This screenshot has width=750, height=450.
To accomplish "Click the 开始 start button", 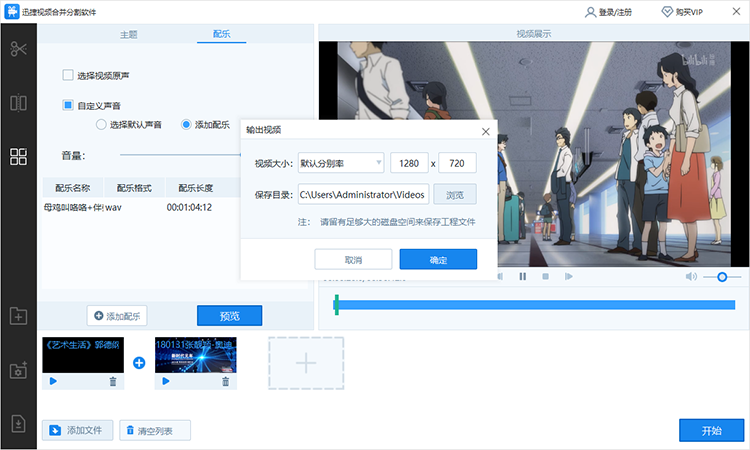I will coord(711,430).
